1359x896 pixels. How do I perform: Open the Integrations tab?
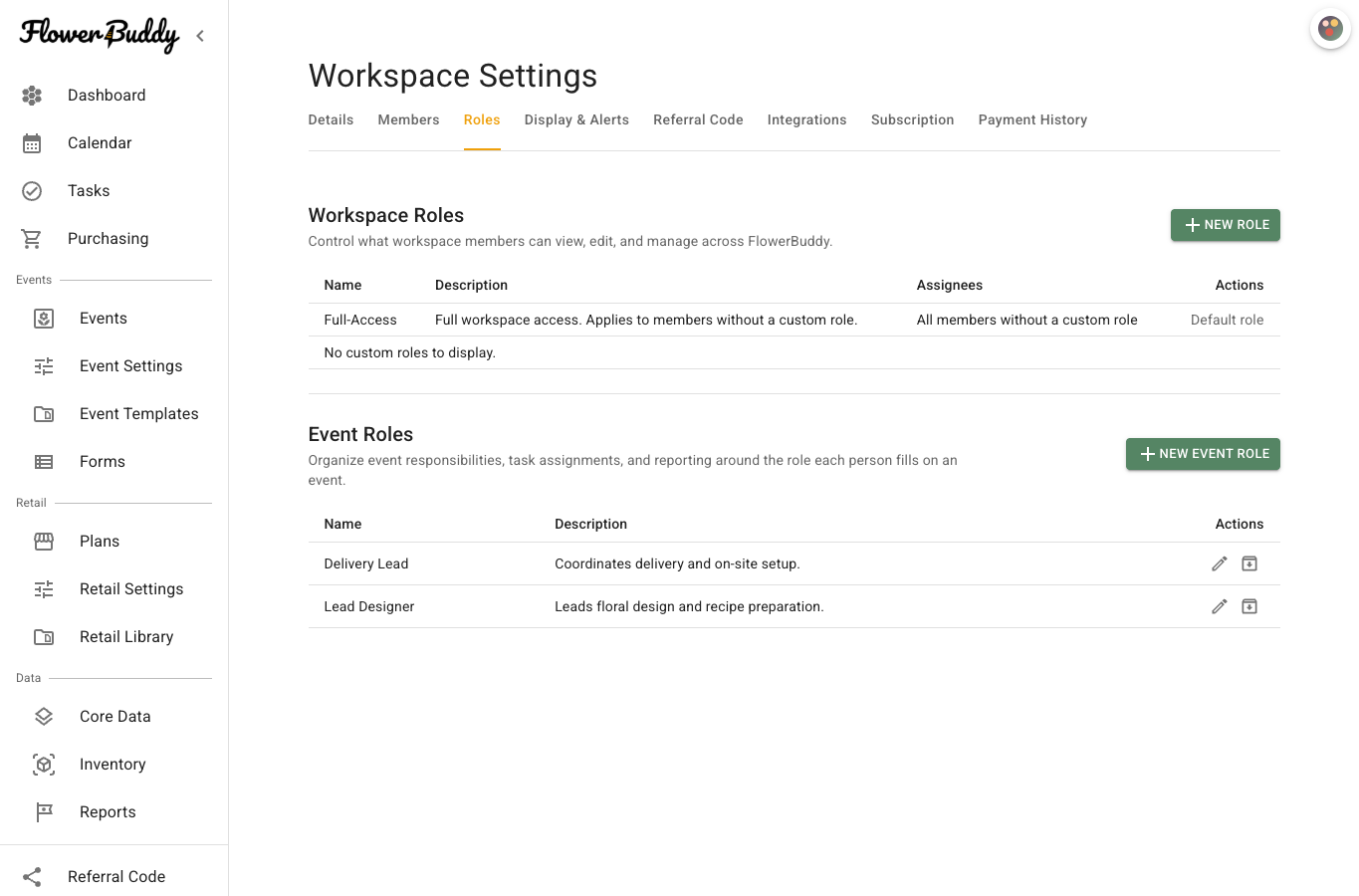(x=807, y=120)
